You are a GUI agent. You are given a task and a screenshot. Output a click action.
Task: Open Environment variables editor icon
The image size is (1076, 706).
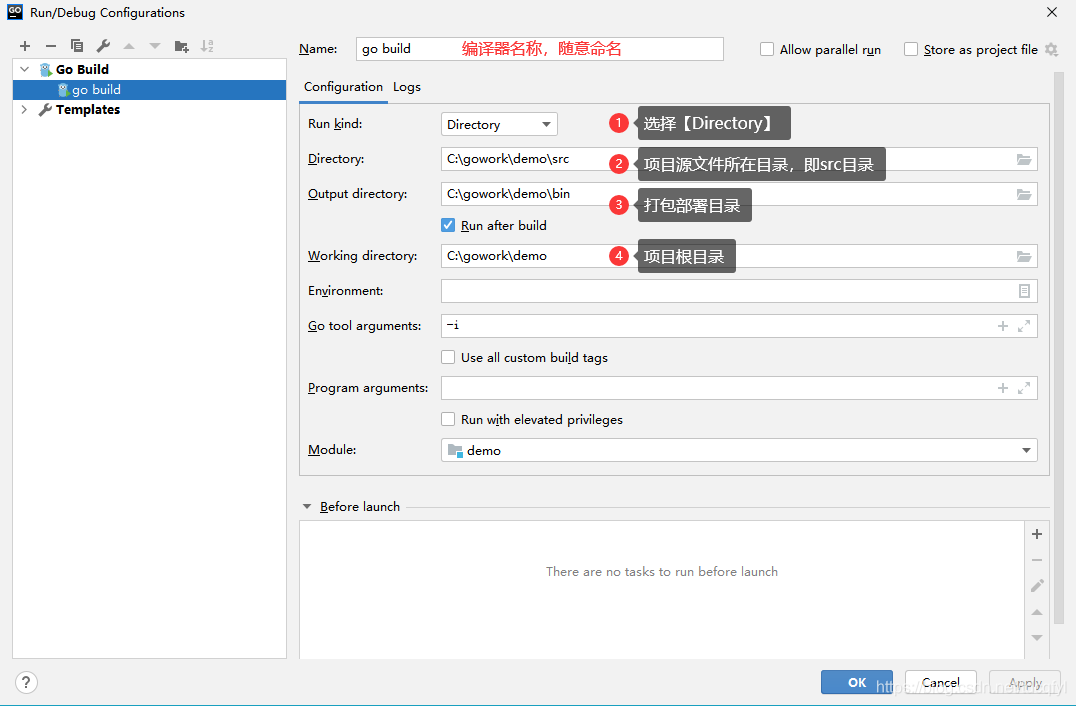[1023, 291]
